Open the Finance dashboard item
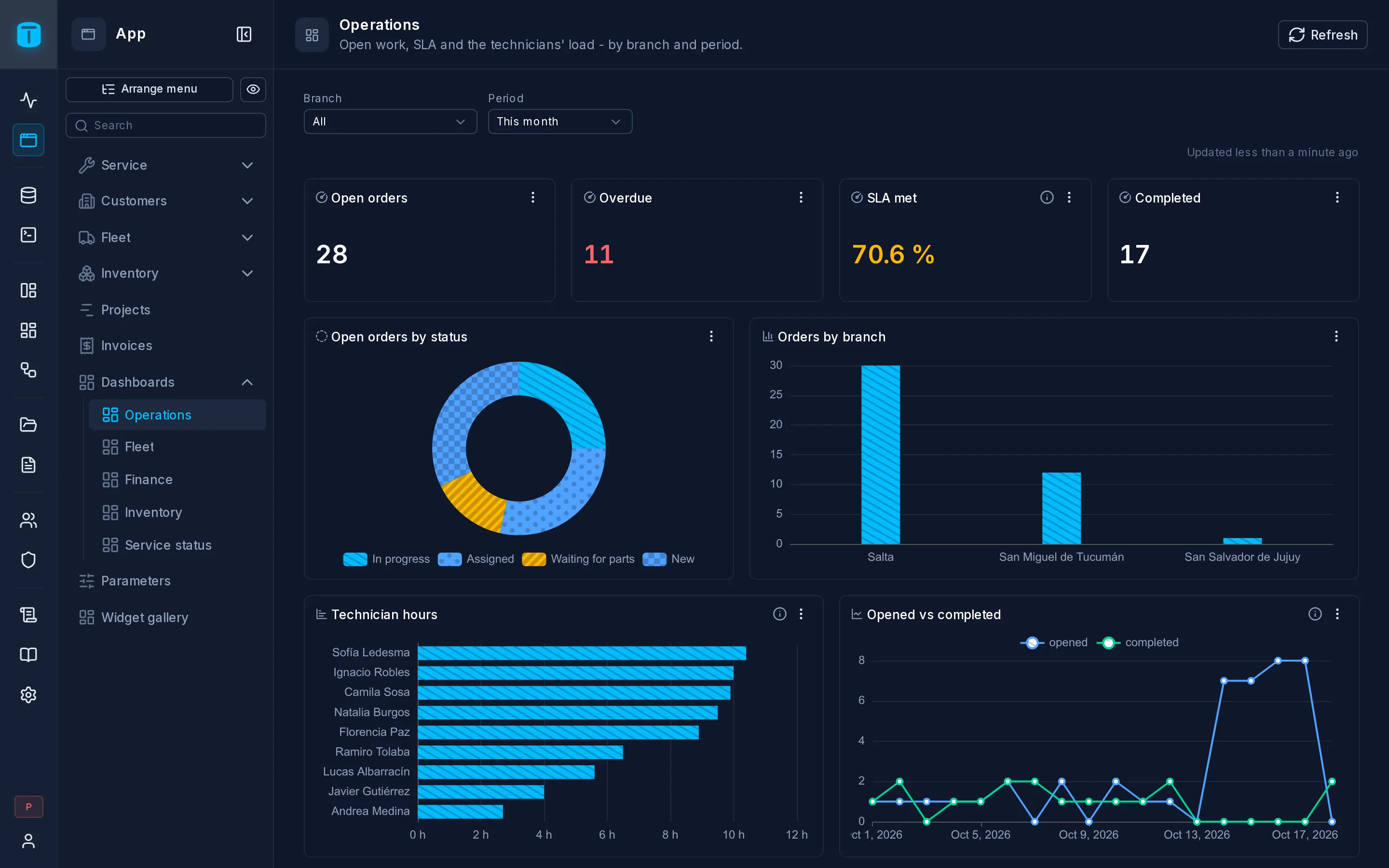 (177, 480)
